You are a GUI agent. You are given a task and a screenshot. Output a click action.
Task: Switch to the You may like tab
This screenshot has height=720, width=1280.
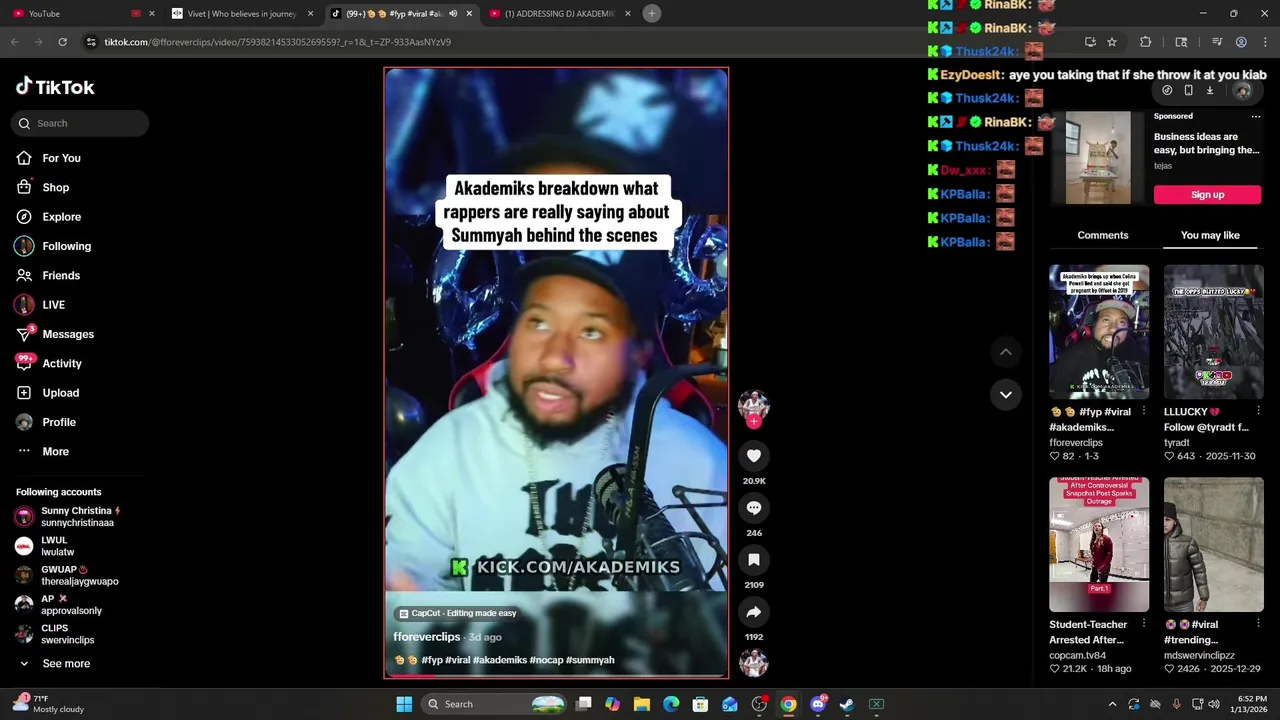tap(1210, 235)
